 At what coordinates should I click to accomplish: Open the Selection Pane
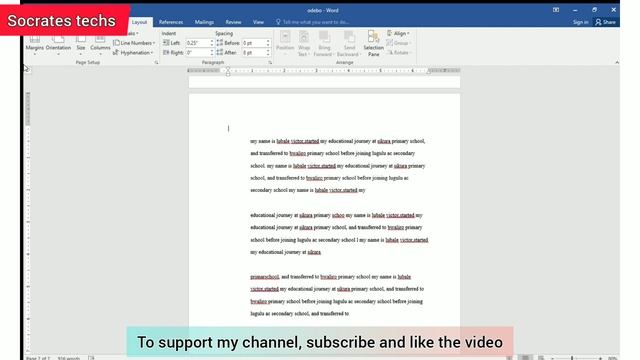[373, 43]
